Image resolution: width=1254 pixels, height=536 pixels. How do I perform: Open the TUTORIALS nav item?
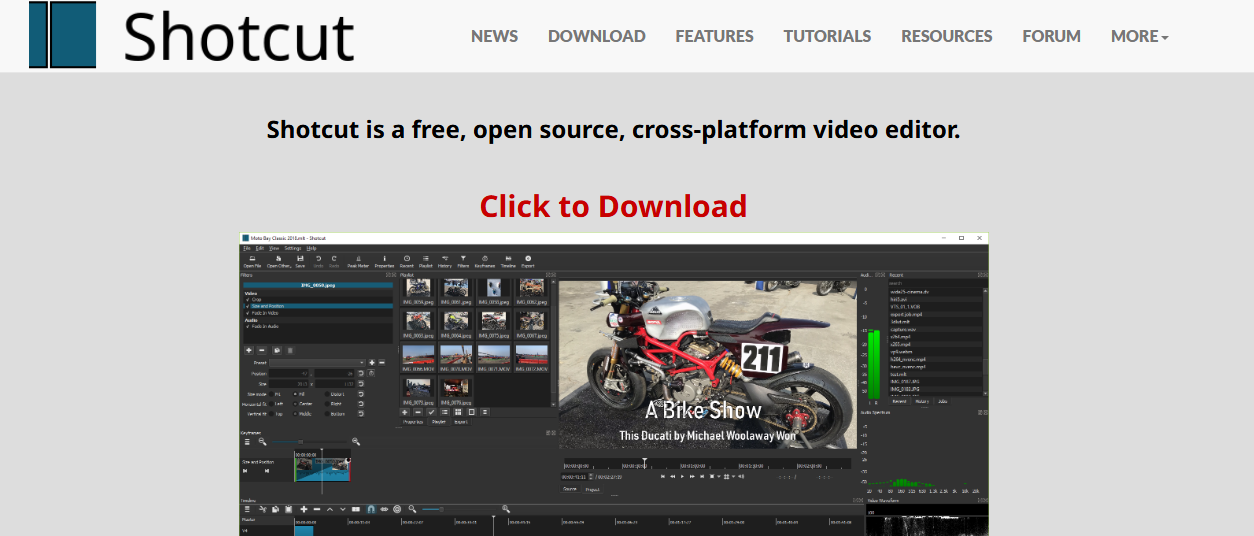click(827, 36)
